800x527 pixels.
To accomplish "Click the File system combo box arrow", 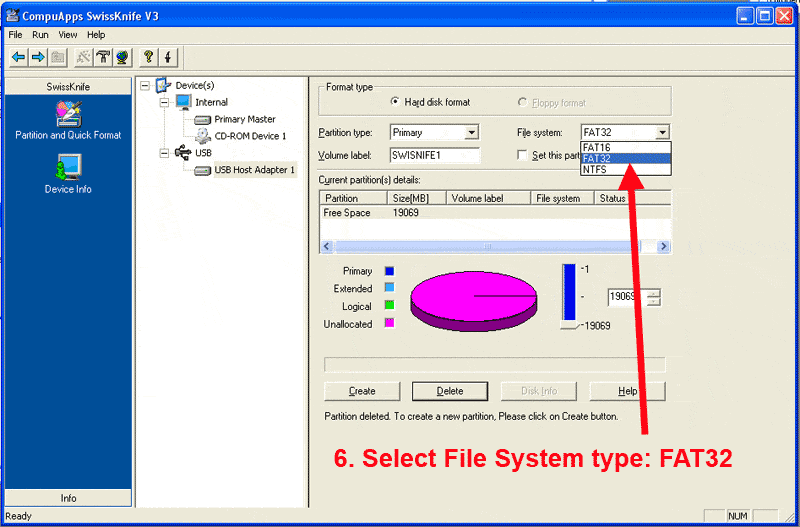I will pos(662,133).
